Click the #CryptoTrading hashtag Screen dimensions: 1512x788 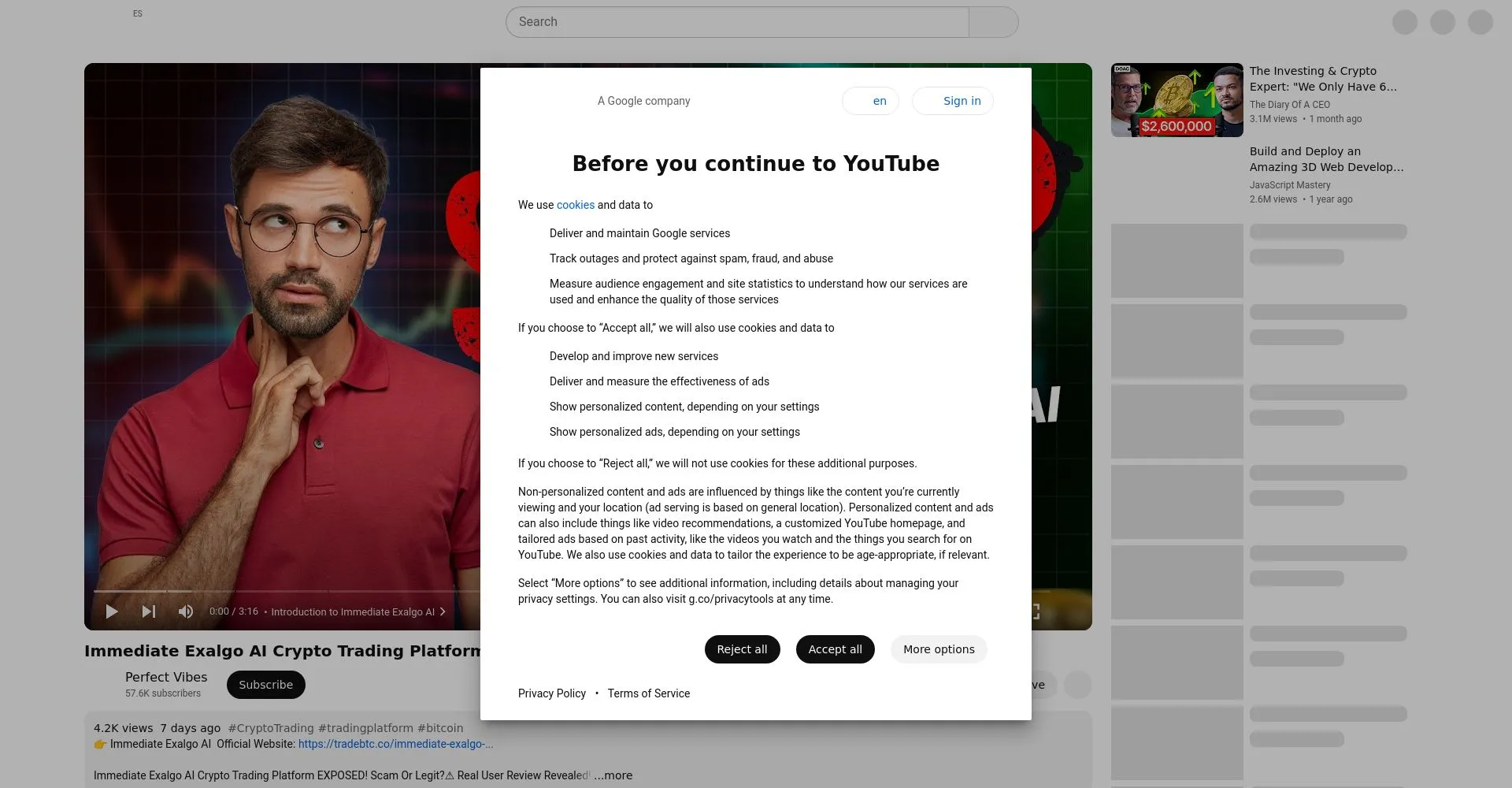(271, 728)
